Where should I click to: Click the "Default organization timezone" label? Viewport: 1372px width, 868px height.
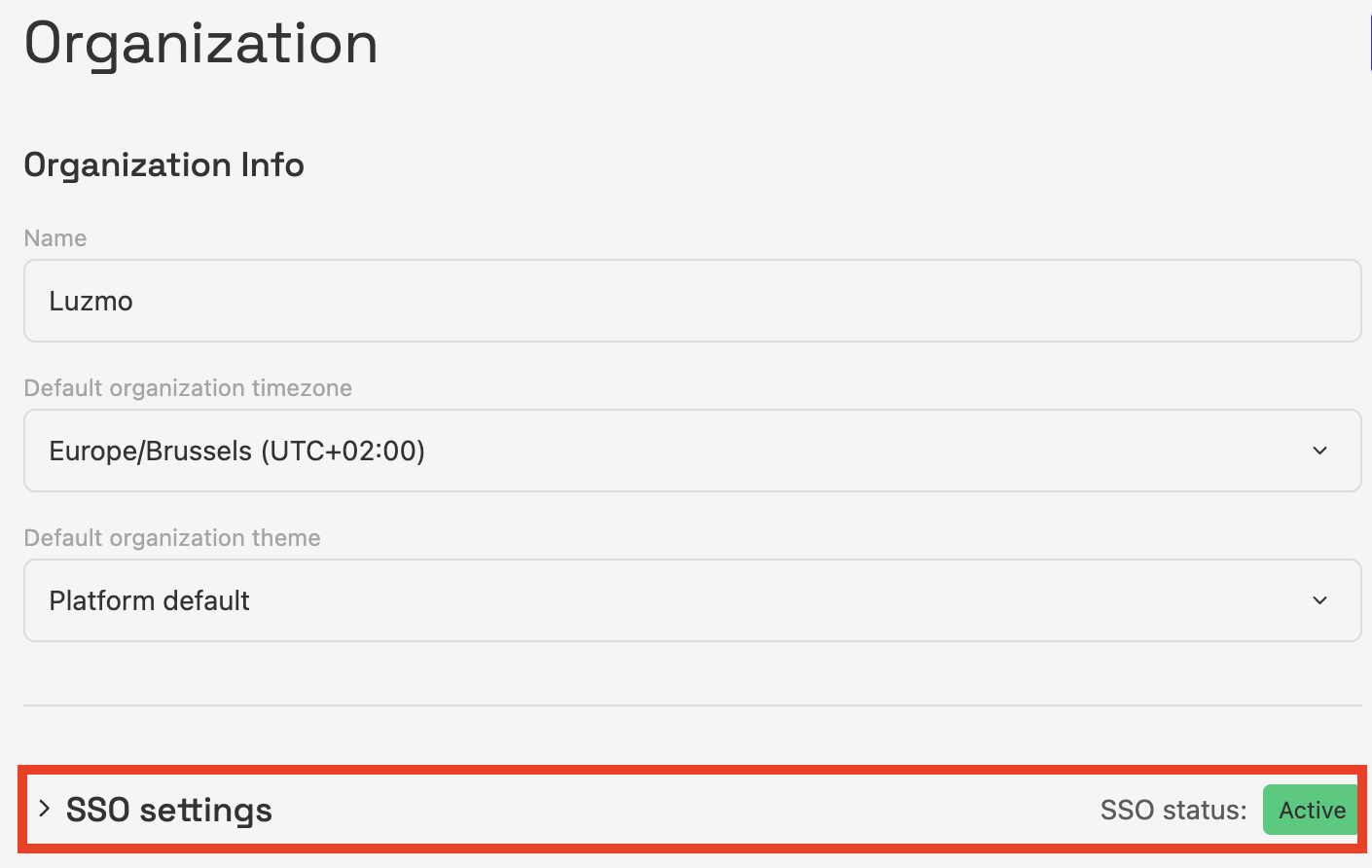point(188,388)
